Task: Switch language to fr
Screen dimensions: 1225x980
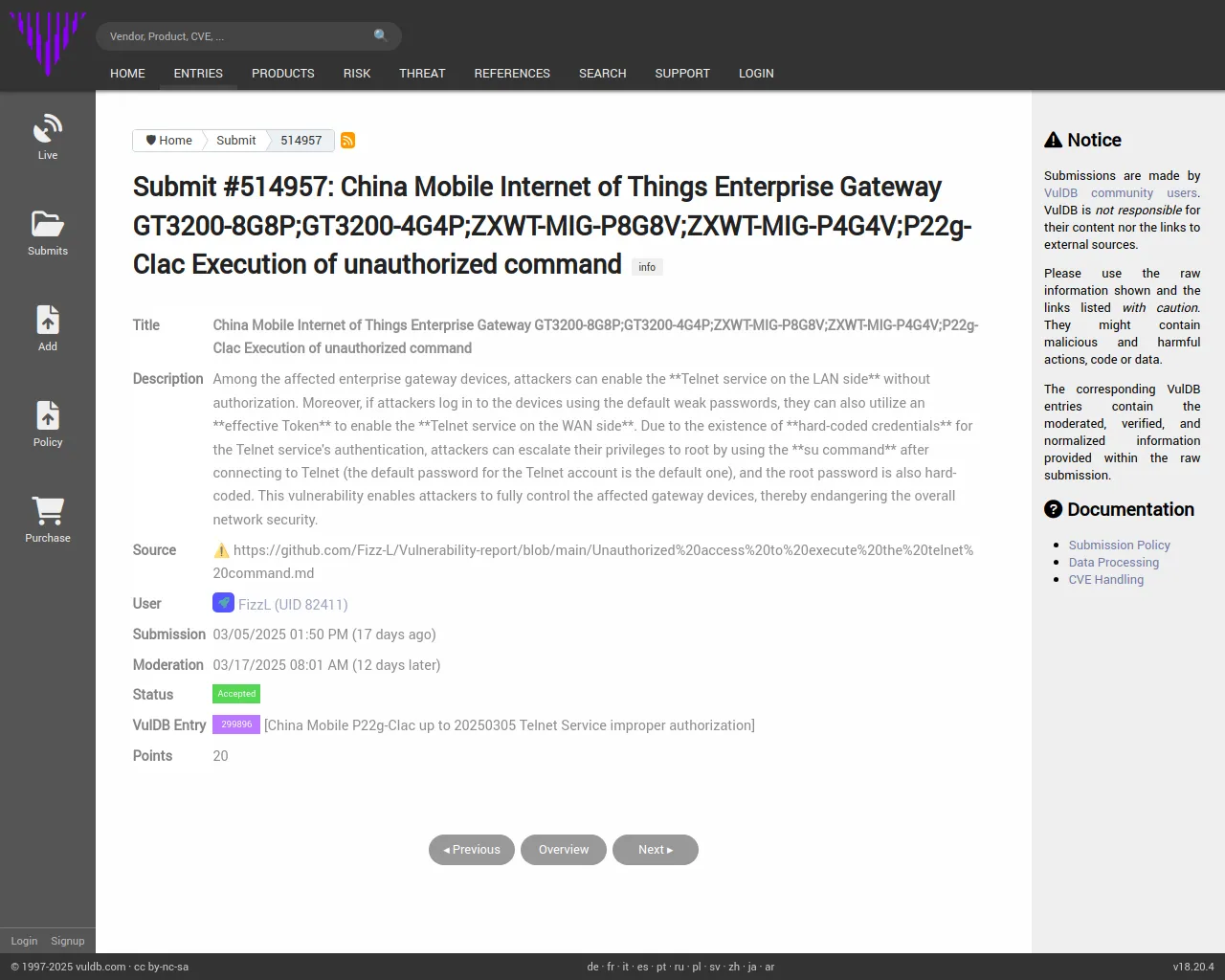Action: coord(611,967)
